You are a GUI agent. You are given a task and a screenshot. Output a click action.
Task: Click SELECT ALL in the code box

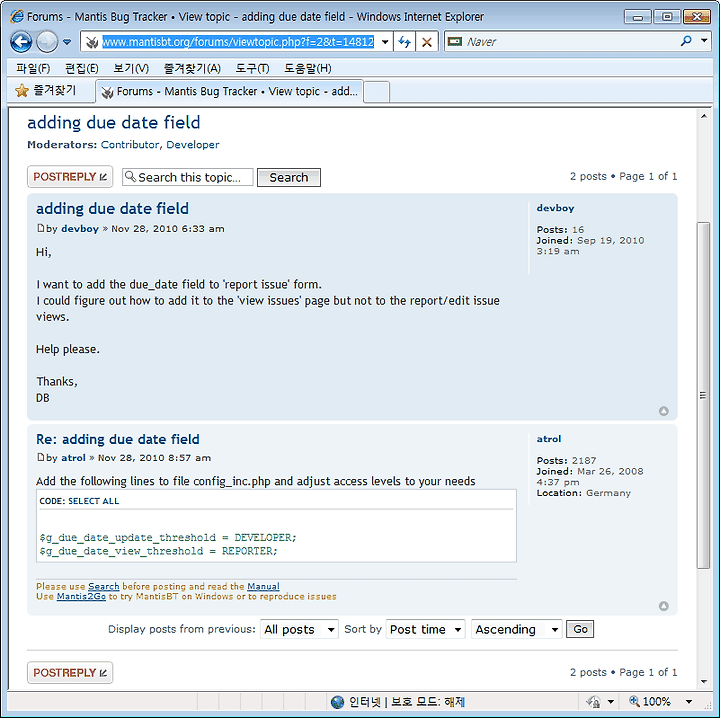coord(94,501)
